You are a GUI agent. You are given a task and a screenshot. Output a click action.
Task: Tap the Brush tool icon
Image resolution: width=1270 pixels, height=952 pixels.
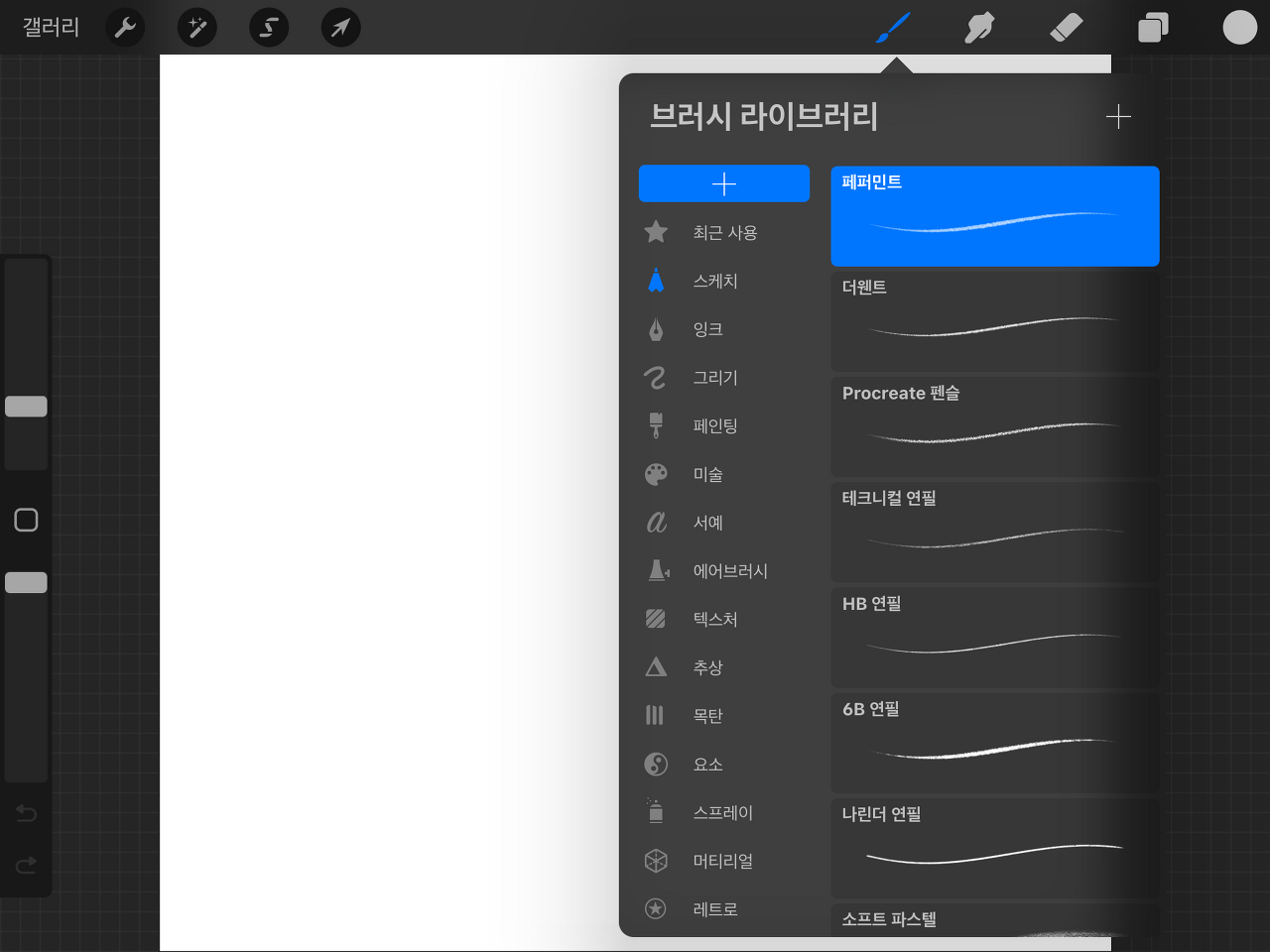(x=894, y=28)
